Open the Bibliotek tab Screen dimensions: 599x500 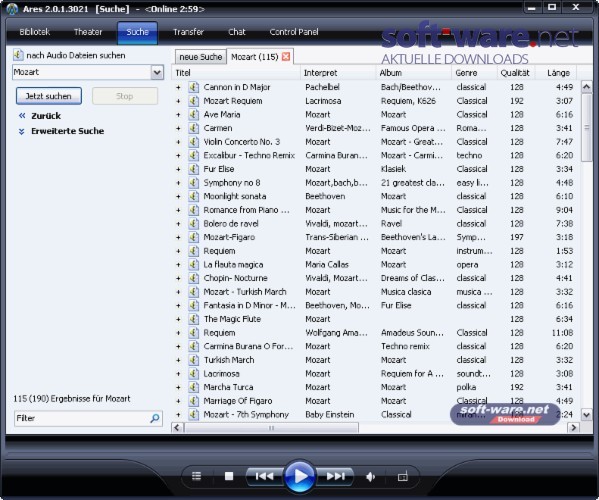click(35, 32)
